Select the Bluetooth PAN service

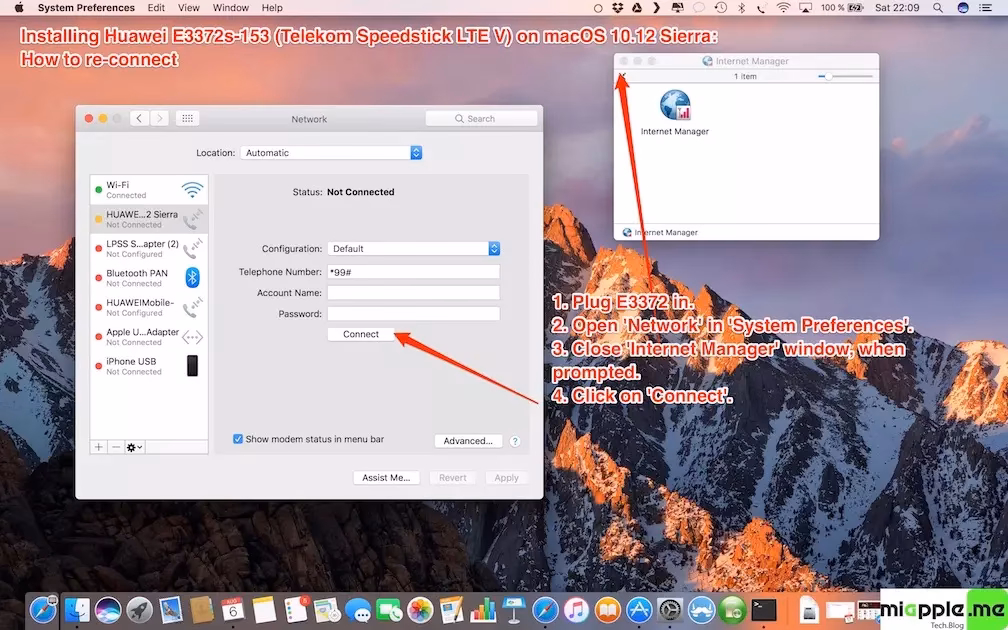149,278
